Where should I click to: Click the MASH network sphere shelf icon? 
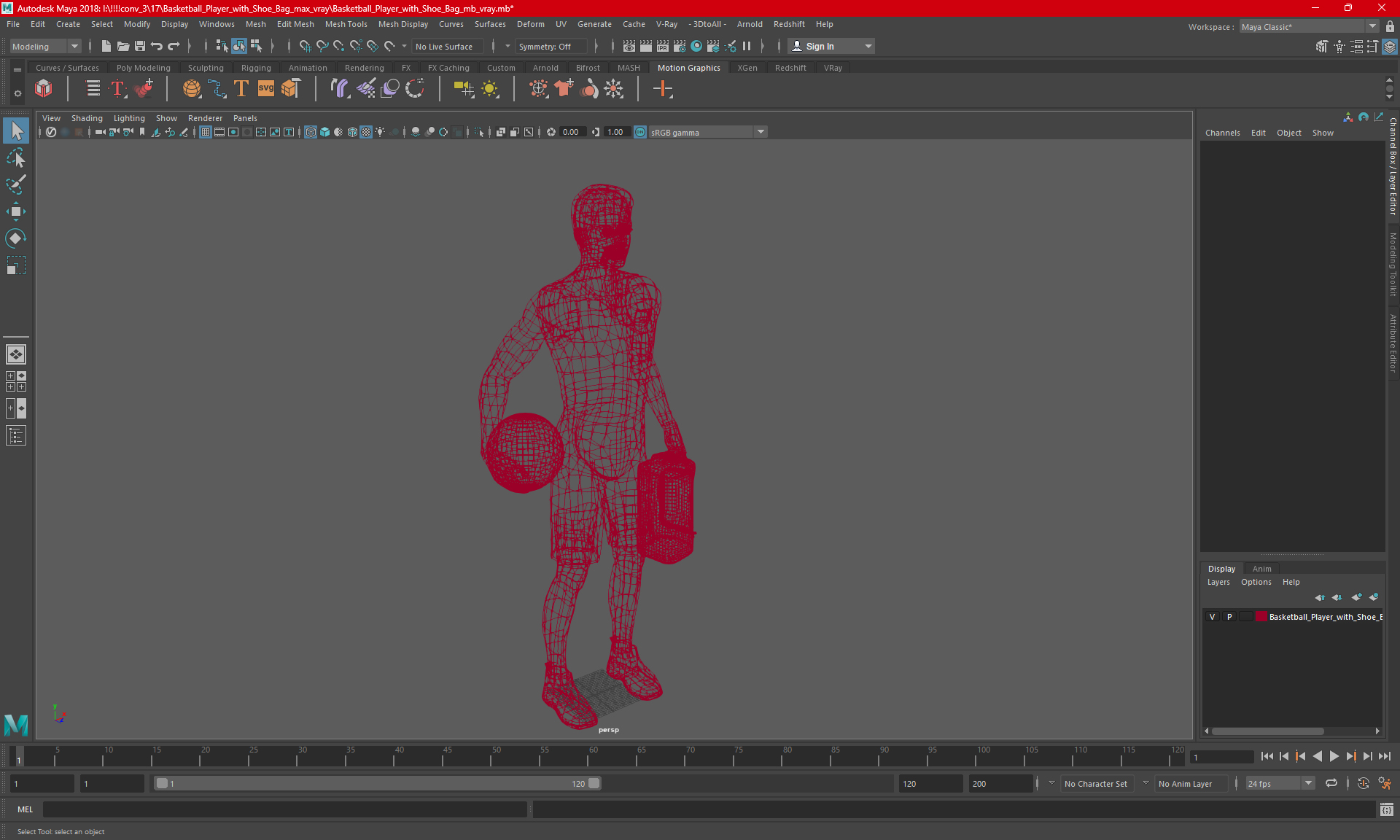coord(192,89)
